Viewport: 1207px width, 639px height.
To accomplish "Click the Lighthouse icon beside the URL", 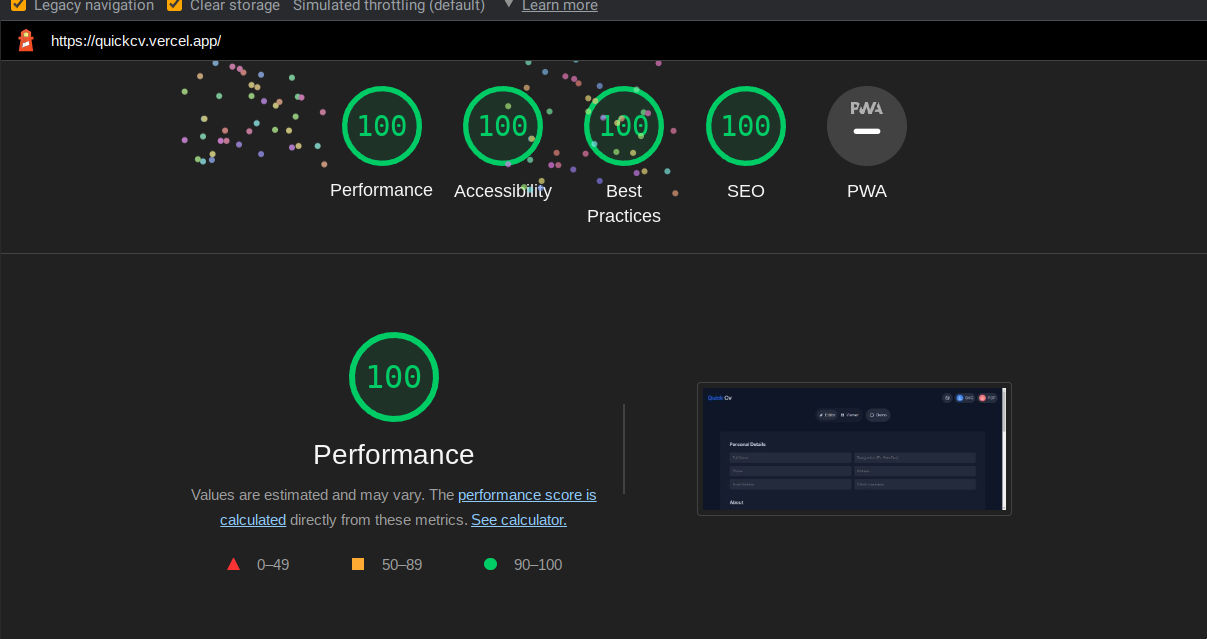I will coord(25,41).
